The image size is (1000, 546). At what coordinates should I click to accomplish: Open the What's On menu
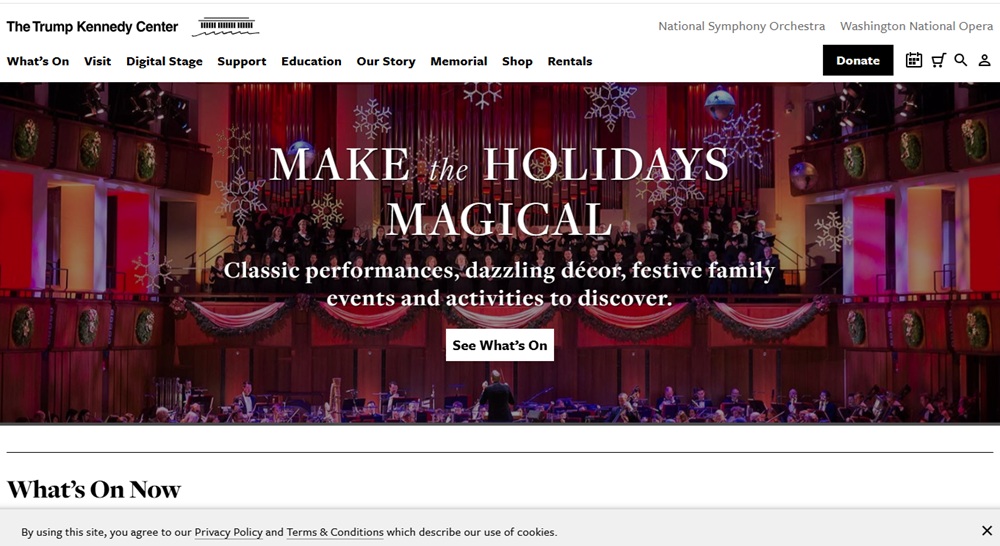(x=38, y=62)
